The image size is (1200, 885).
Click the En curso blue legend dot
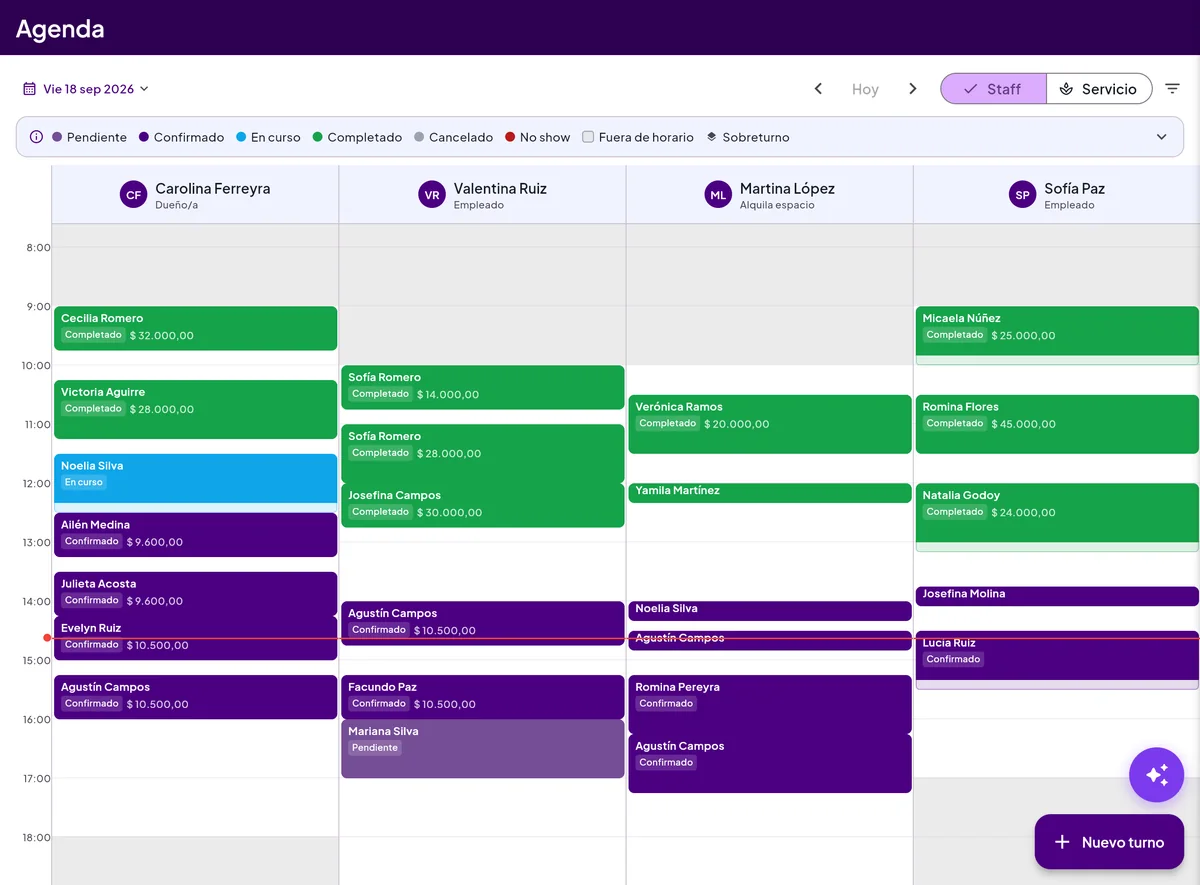click(x=241, y=137)
